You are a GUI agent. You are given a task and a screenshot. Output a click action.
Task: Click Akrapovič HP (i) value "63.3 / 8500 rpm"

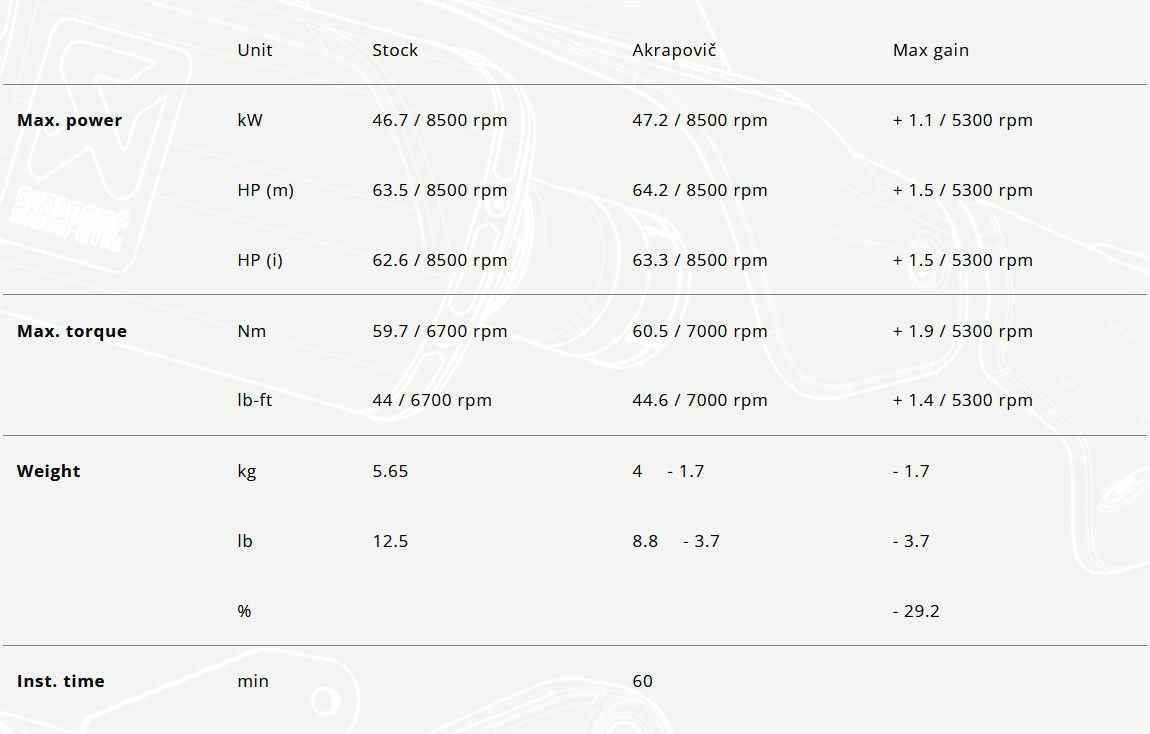click(699, 260)
